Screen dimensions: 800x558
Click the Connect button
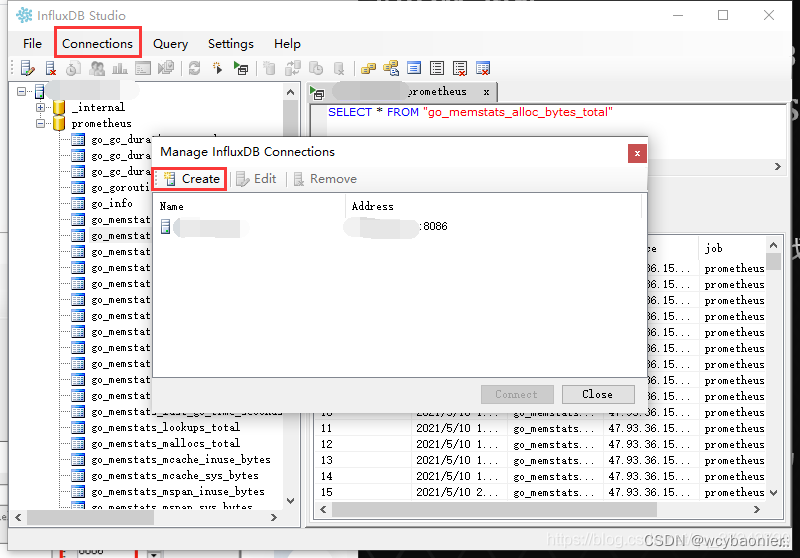[517, 394]
